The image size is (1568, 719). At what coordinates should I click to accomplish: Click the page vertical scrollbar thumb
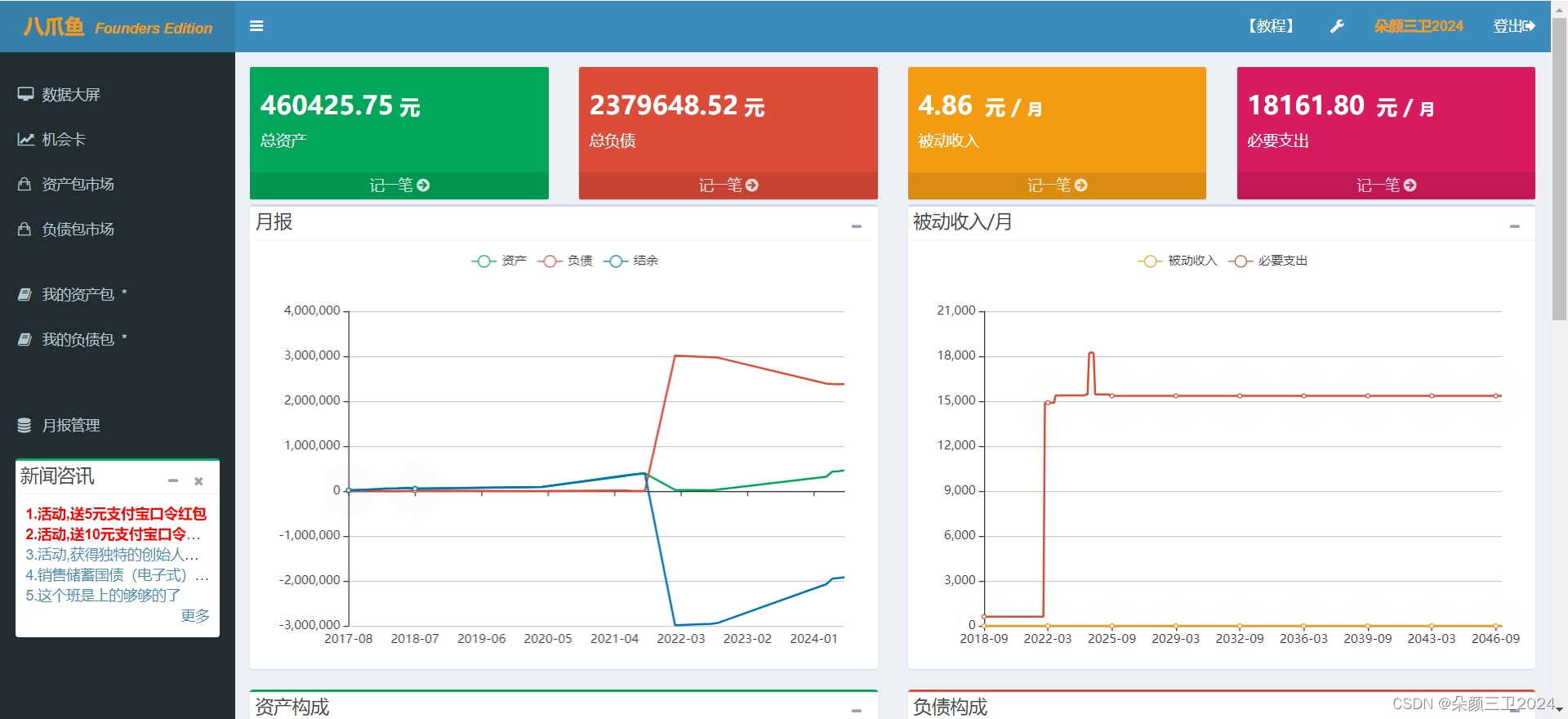1559,167
